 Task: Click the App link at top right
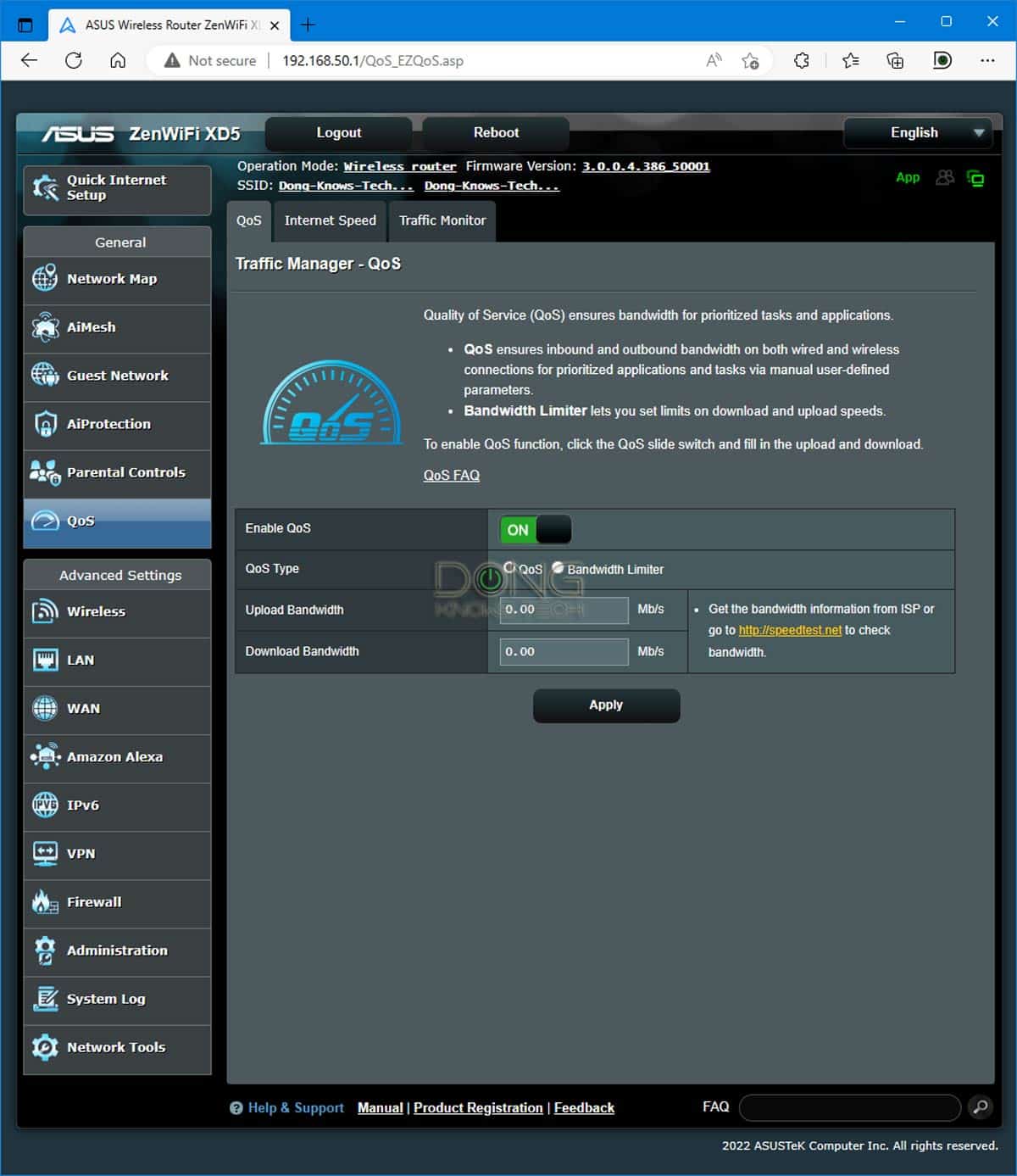[x=908, y=177]
